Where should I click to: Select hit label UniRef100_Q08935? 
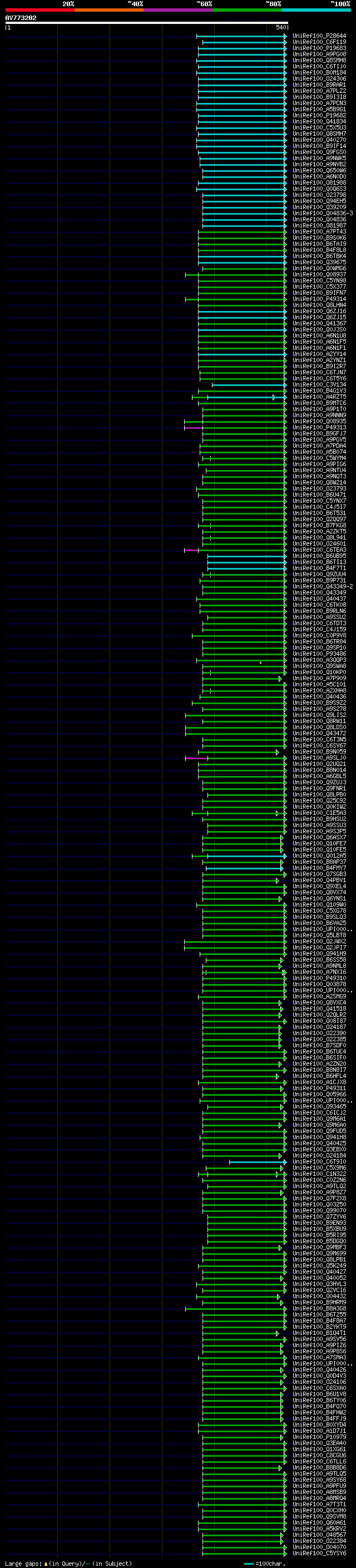[319, 421]
